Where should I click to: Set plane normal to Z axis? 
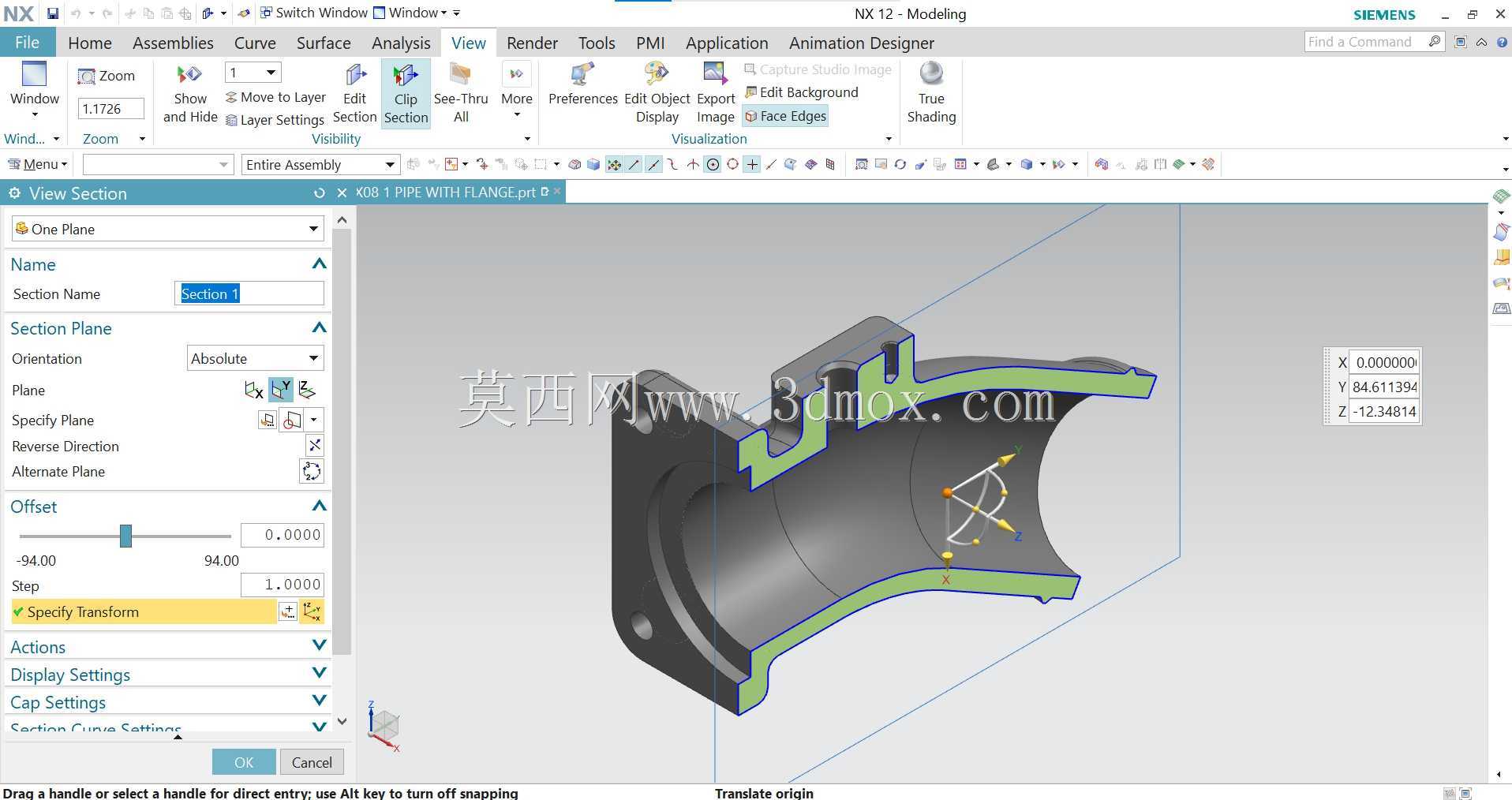coord(307,390)
